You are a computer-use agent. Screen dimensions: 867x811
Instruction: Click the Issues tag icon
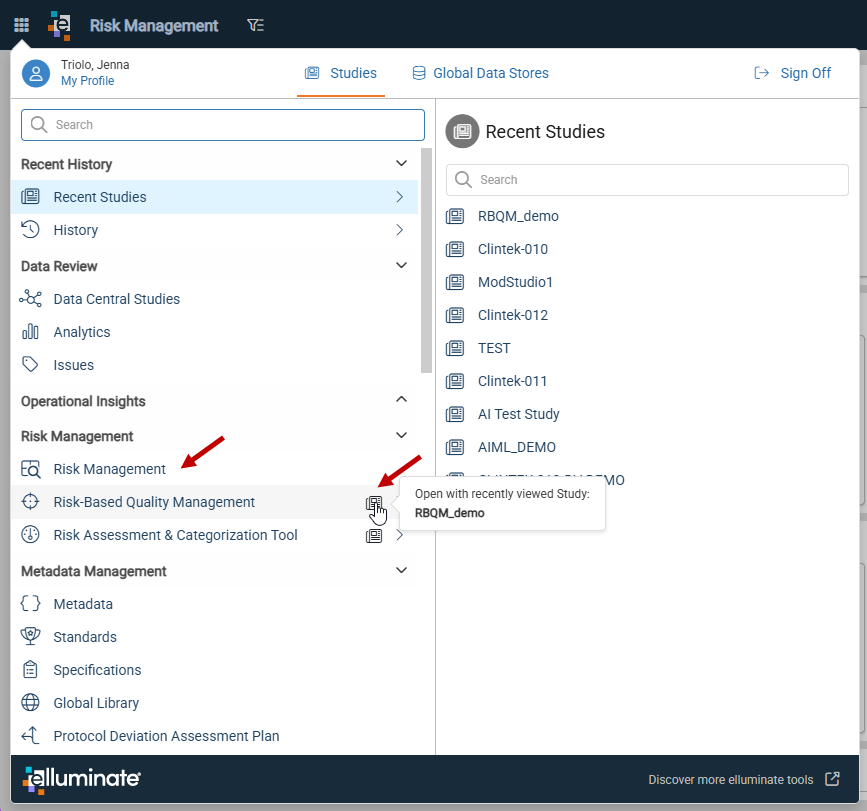[30, 364]
